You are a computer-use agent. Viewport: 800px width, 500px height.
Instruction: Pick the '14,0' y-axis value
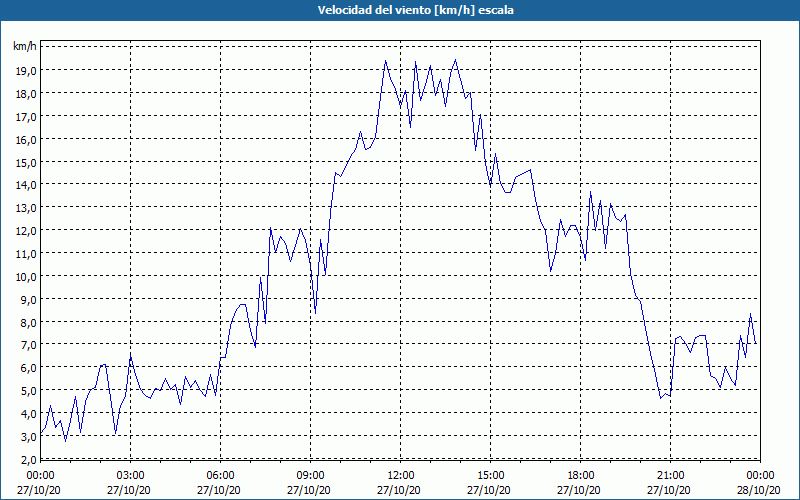click(26, 185)
